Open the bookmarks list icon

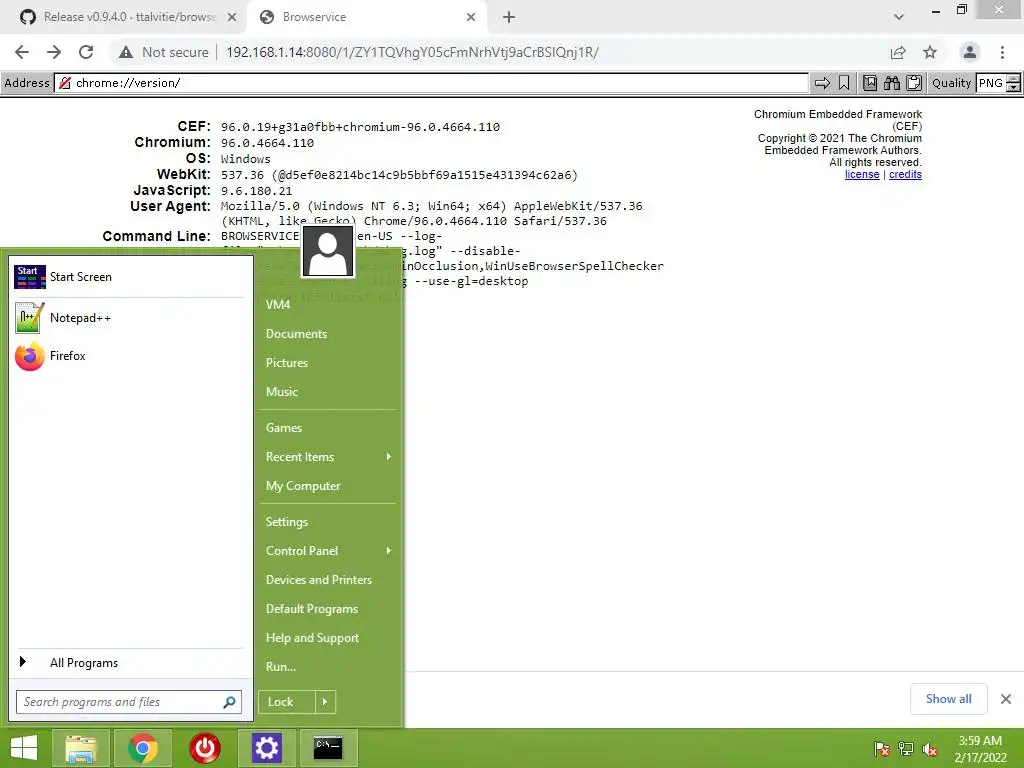click(x=870, y=83)
